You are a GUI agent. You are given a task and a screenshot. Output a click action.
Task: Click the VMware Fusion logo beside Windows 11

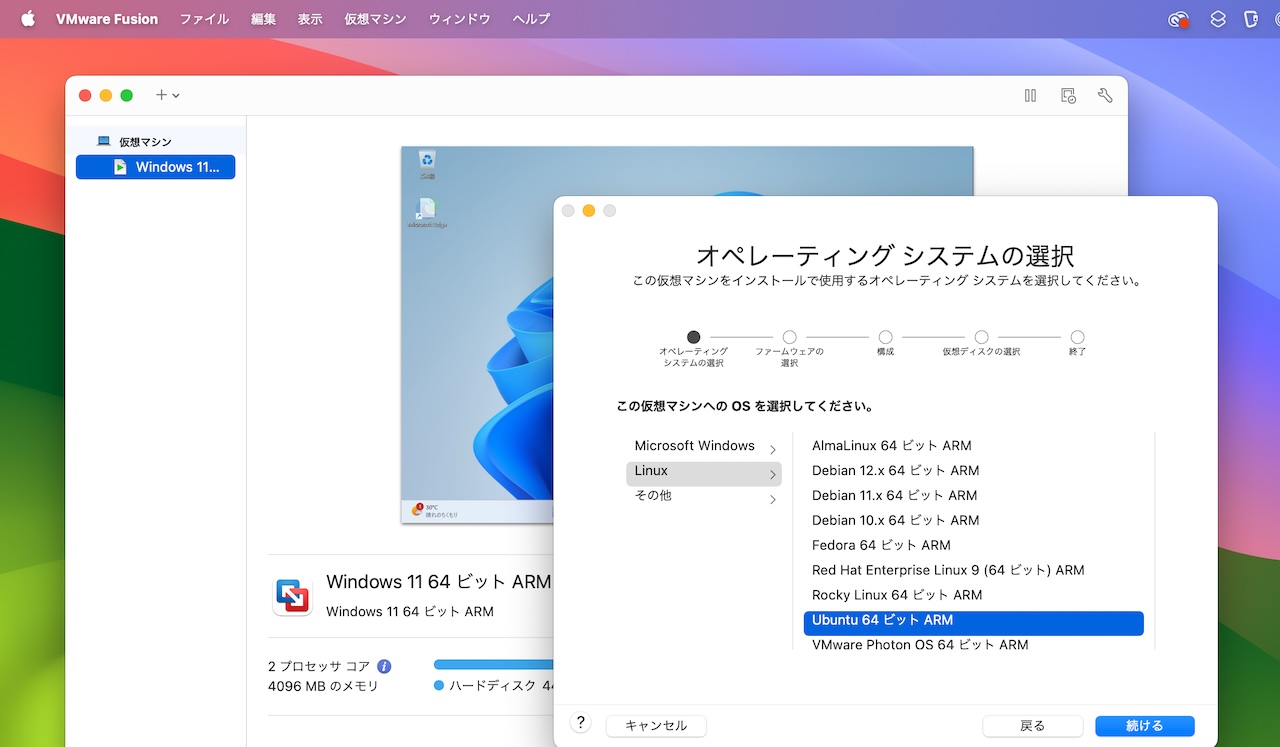(x=293, y=596)
